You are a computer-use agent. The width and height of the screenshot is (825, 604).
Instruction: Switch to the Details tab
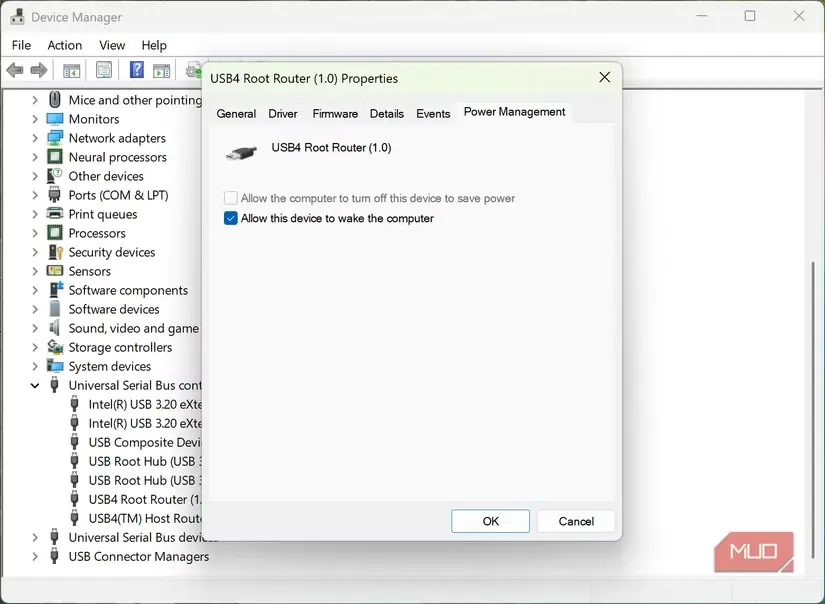click(387, 114)
